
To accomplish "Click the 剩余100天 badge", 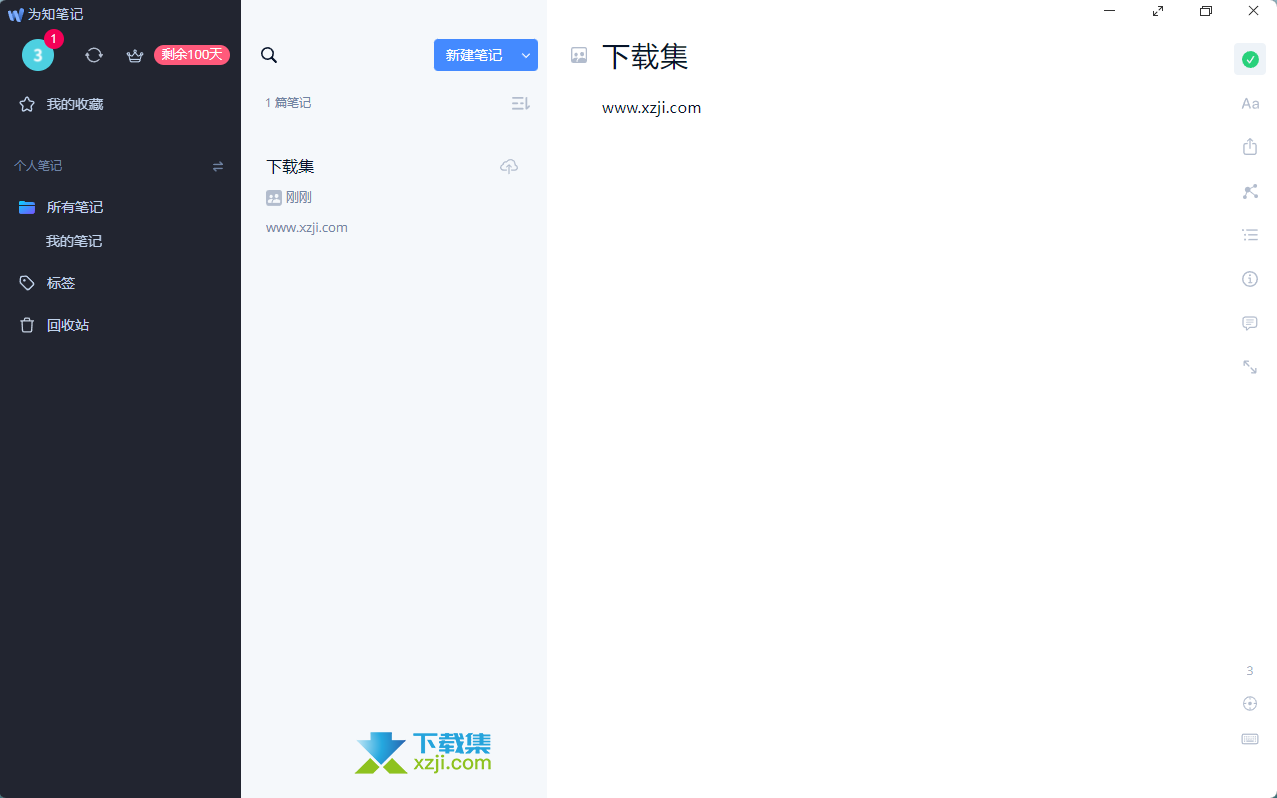I will point(192,55).
